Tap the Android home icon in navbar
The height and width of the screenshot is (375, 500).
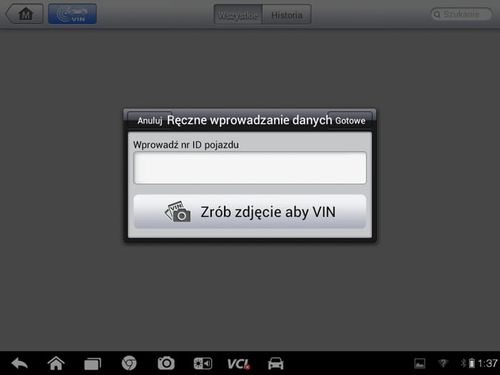[56, 363]
